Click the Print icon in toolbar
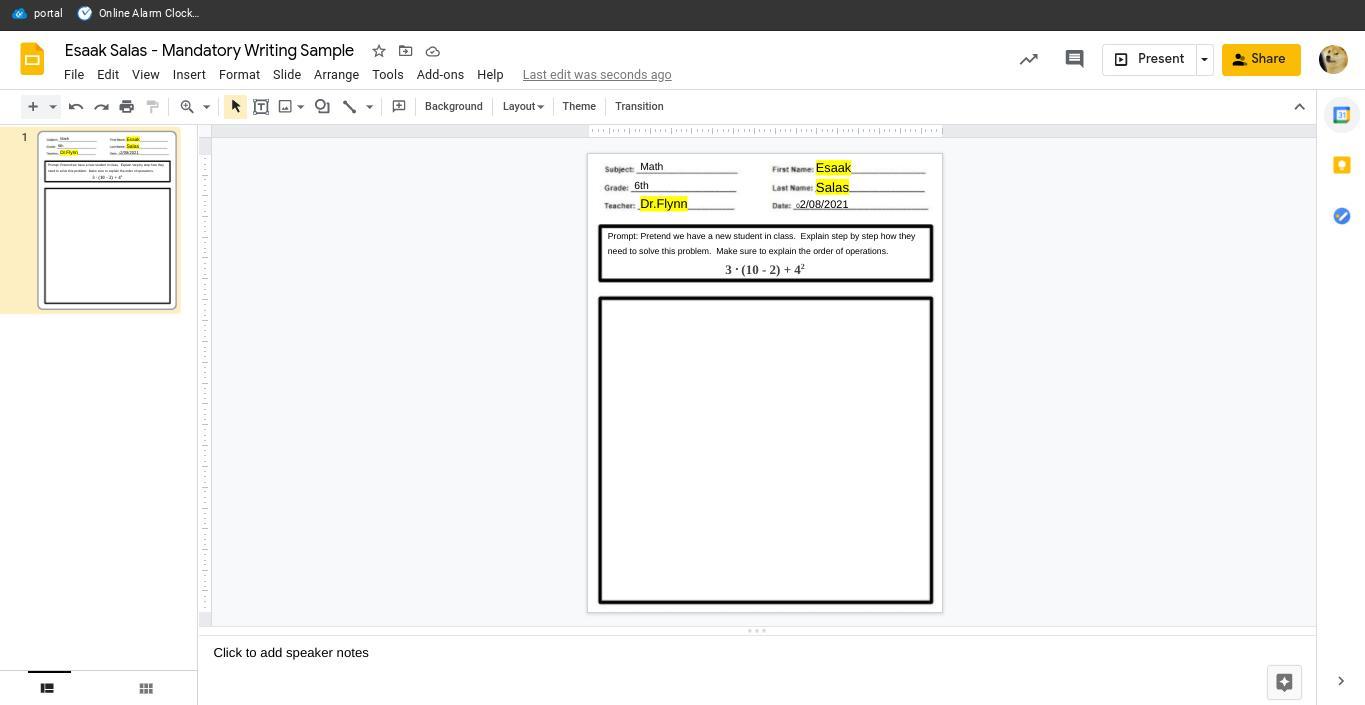Screen dimensions: 1365x705 coord(127,106)
